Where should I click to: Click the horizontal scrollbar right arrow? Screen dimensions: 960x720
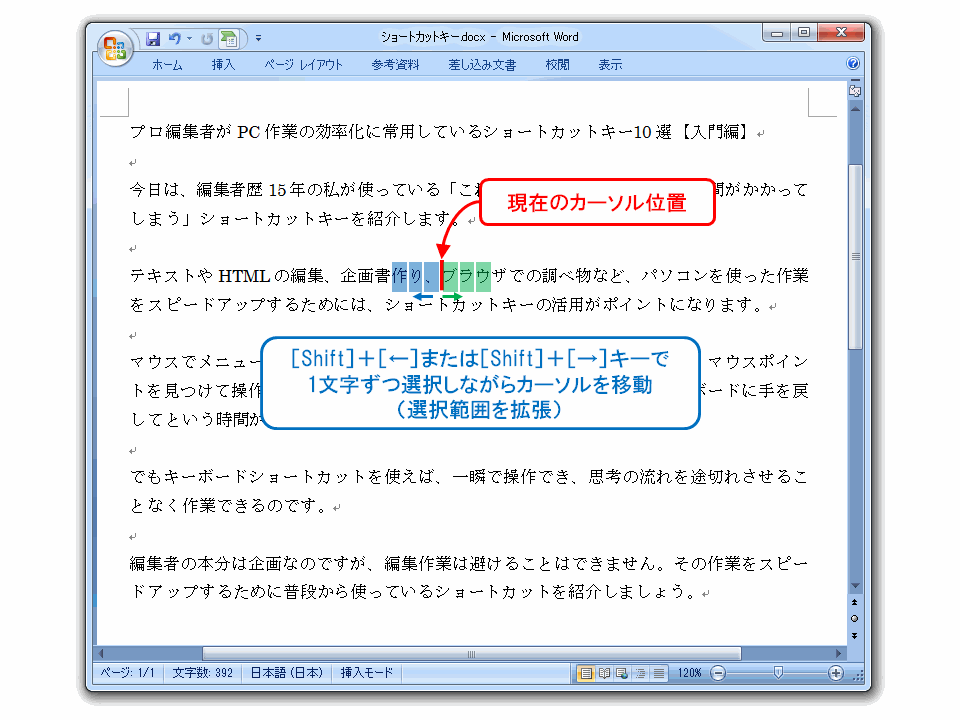coord(839,653)
